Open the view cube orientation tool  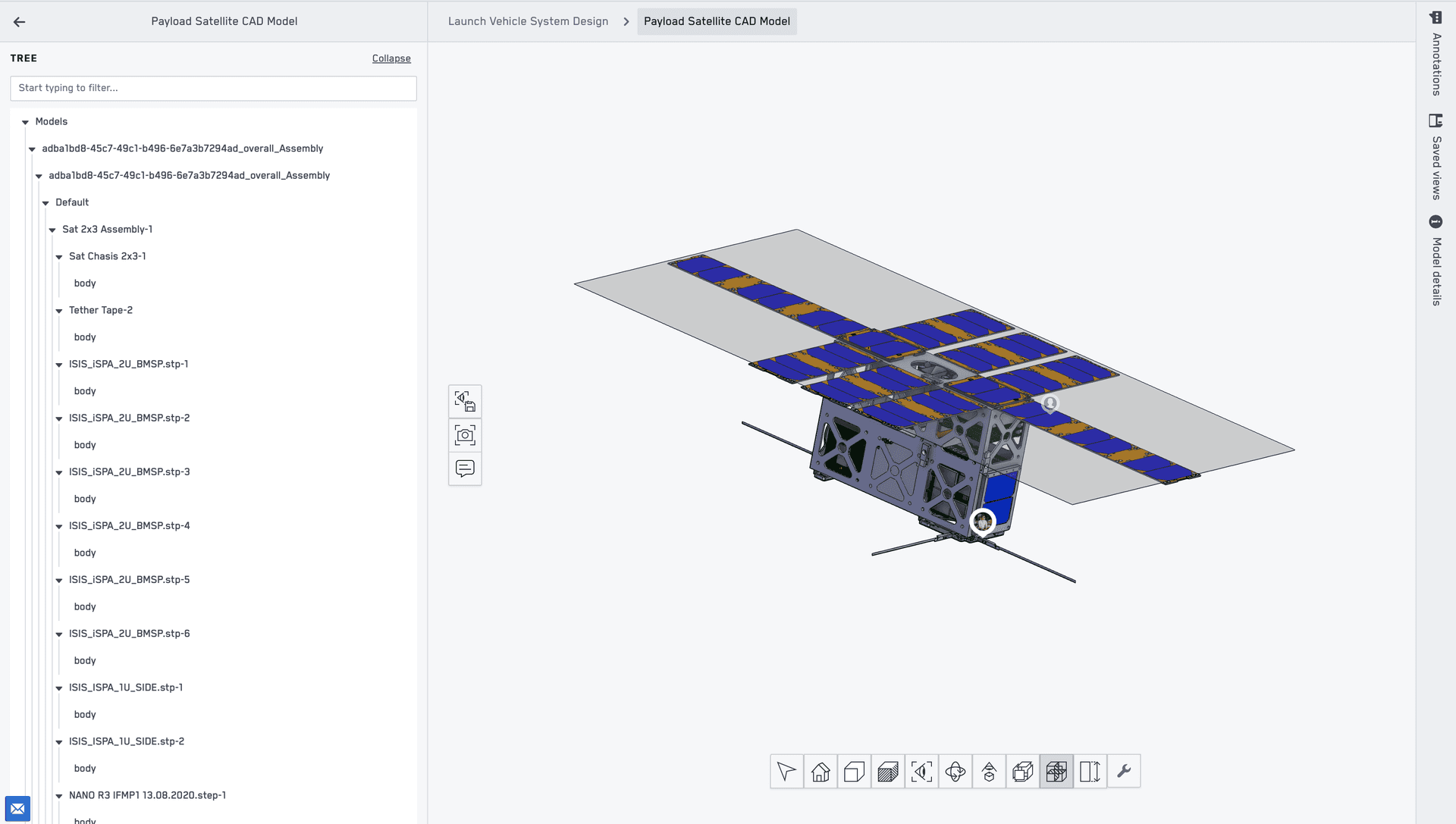[854, 772]
